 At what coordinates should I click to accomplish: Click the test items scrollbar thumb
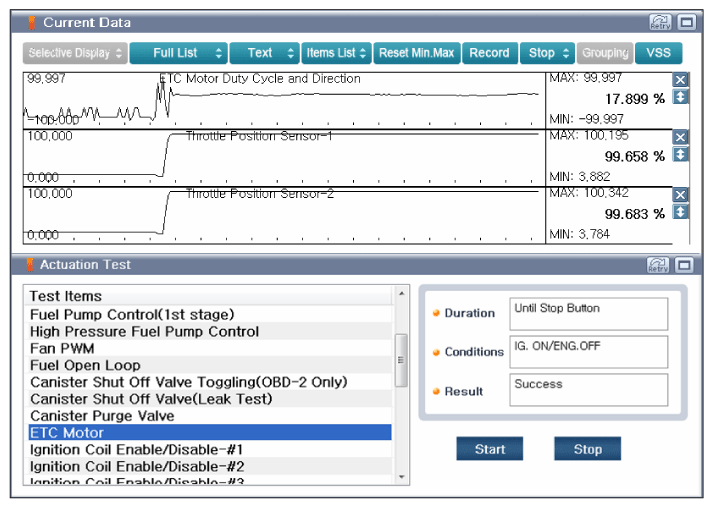pyautogui.click(x=401, y=360)
